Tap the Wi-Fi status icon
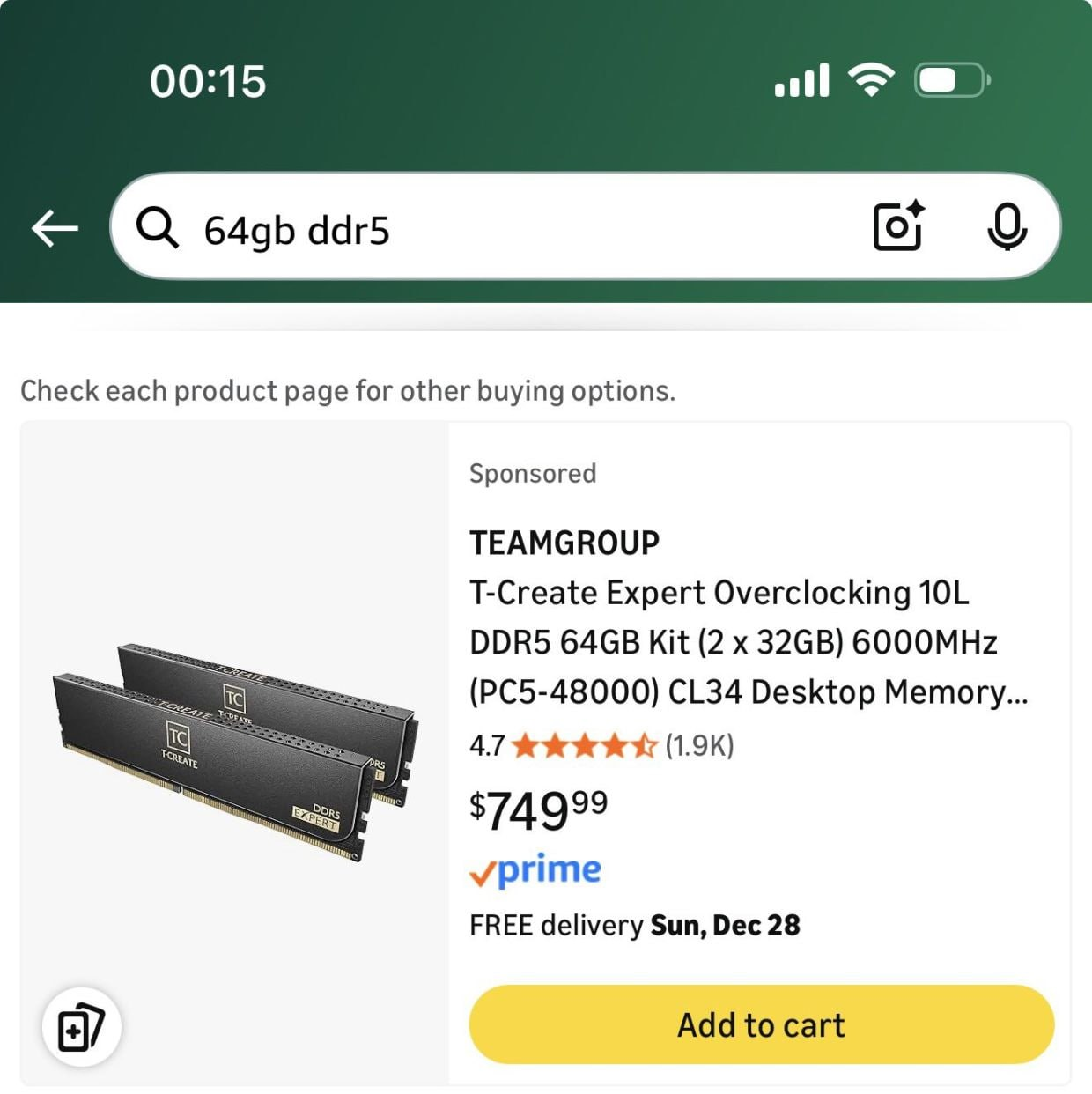Screen dimensions: 1092x1094 (871, 80)
